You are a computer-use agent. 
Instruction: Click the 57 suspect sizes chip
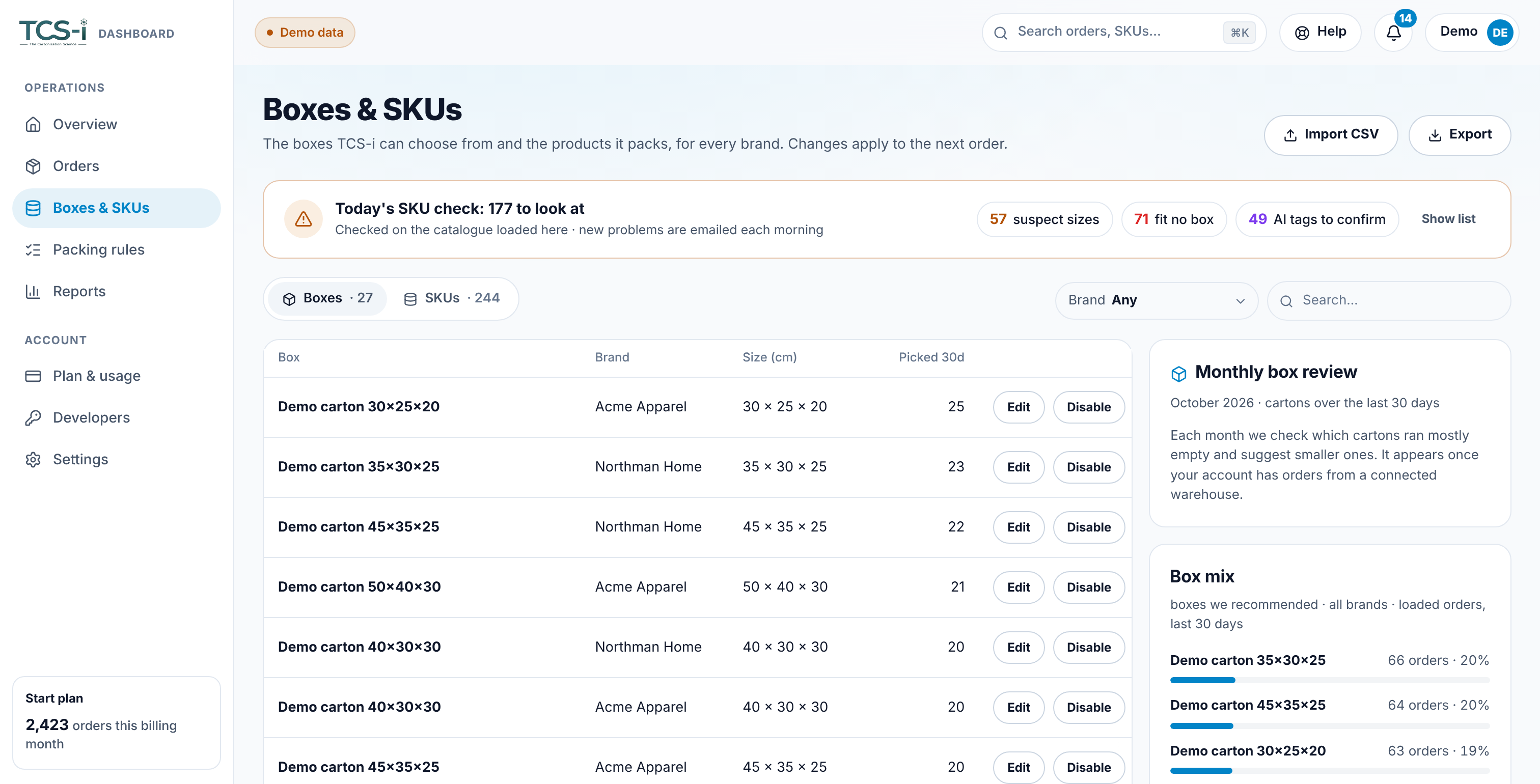(1044, 219)
